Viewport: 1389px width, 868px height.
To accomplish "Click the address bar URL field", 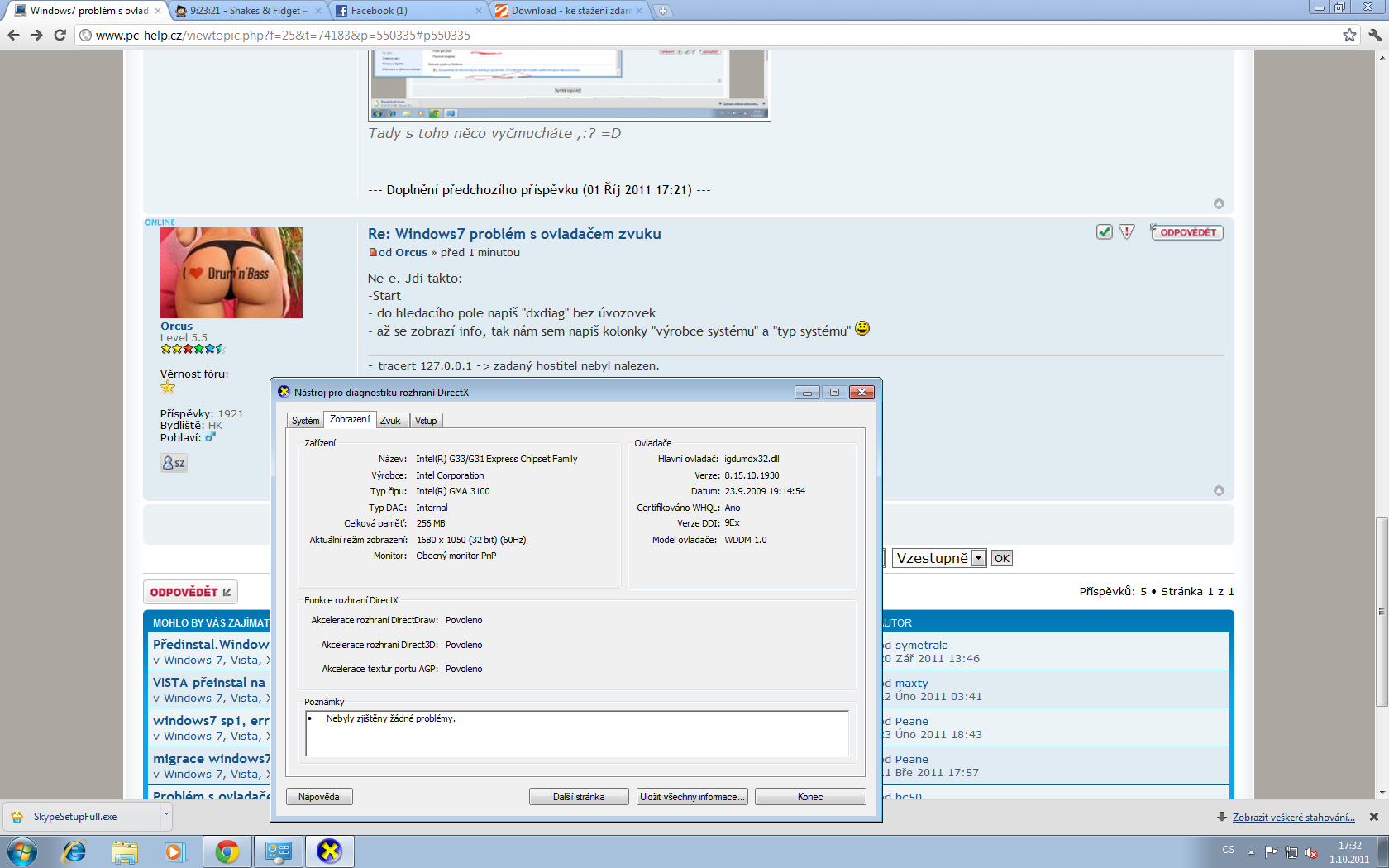I will [711, 35].
